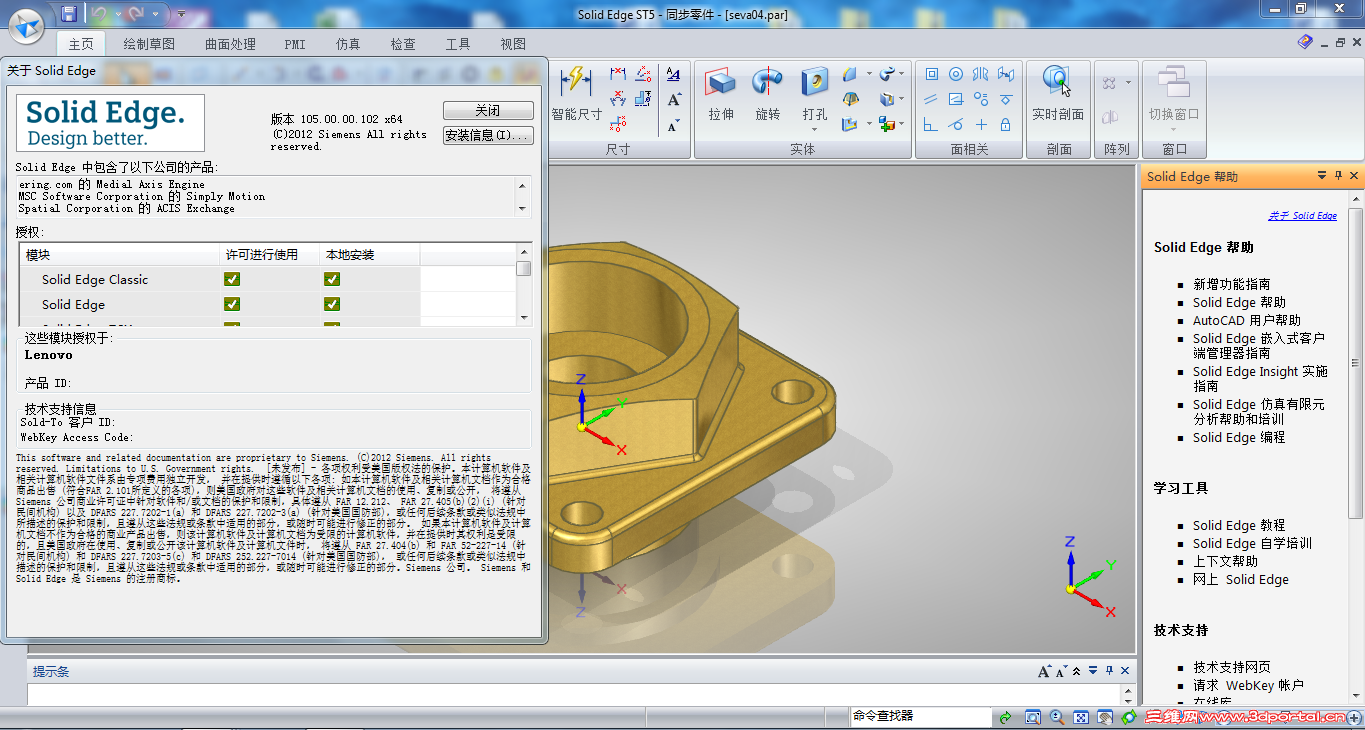Viewport: 1365px width, 730px height.
Task: Click the Fit view icon in status bar
Action: [1081, 717]
